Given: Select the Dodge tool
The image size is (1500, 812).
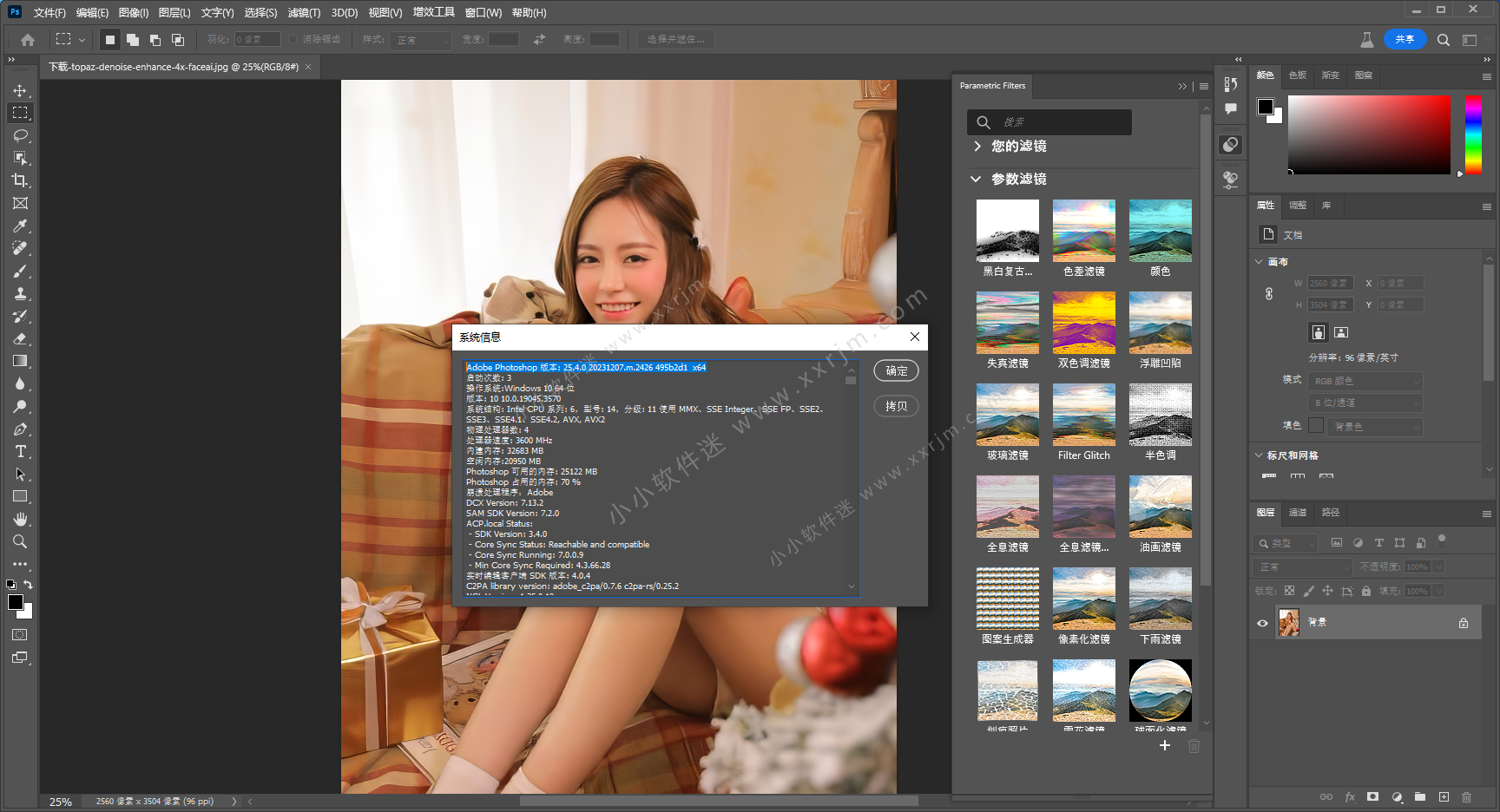Looking at the screenshot, I should pos(20,406).
